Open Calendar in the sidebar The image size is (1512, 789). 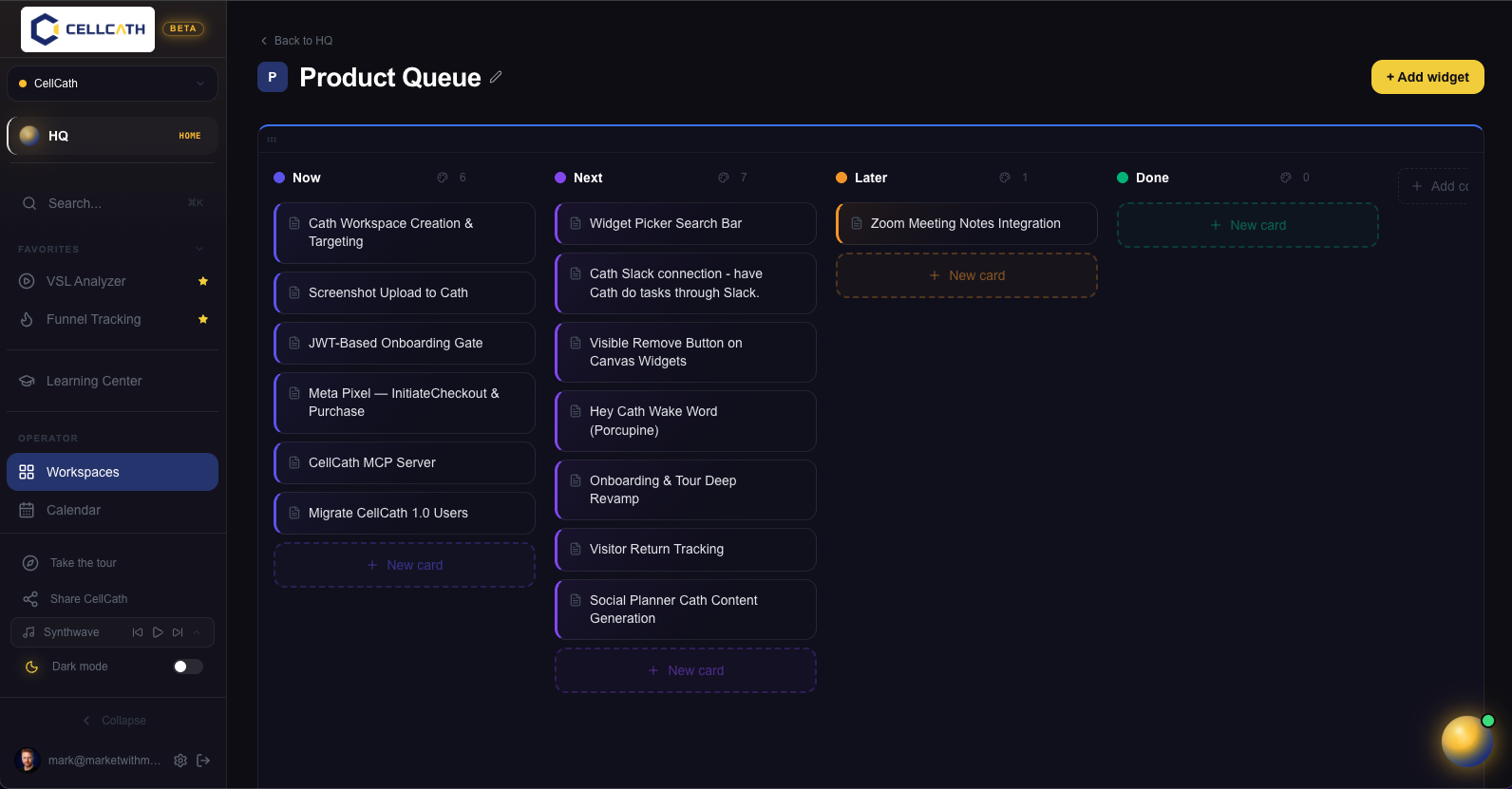tap(113, 510)
